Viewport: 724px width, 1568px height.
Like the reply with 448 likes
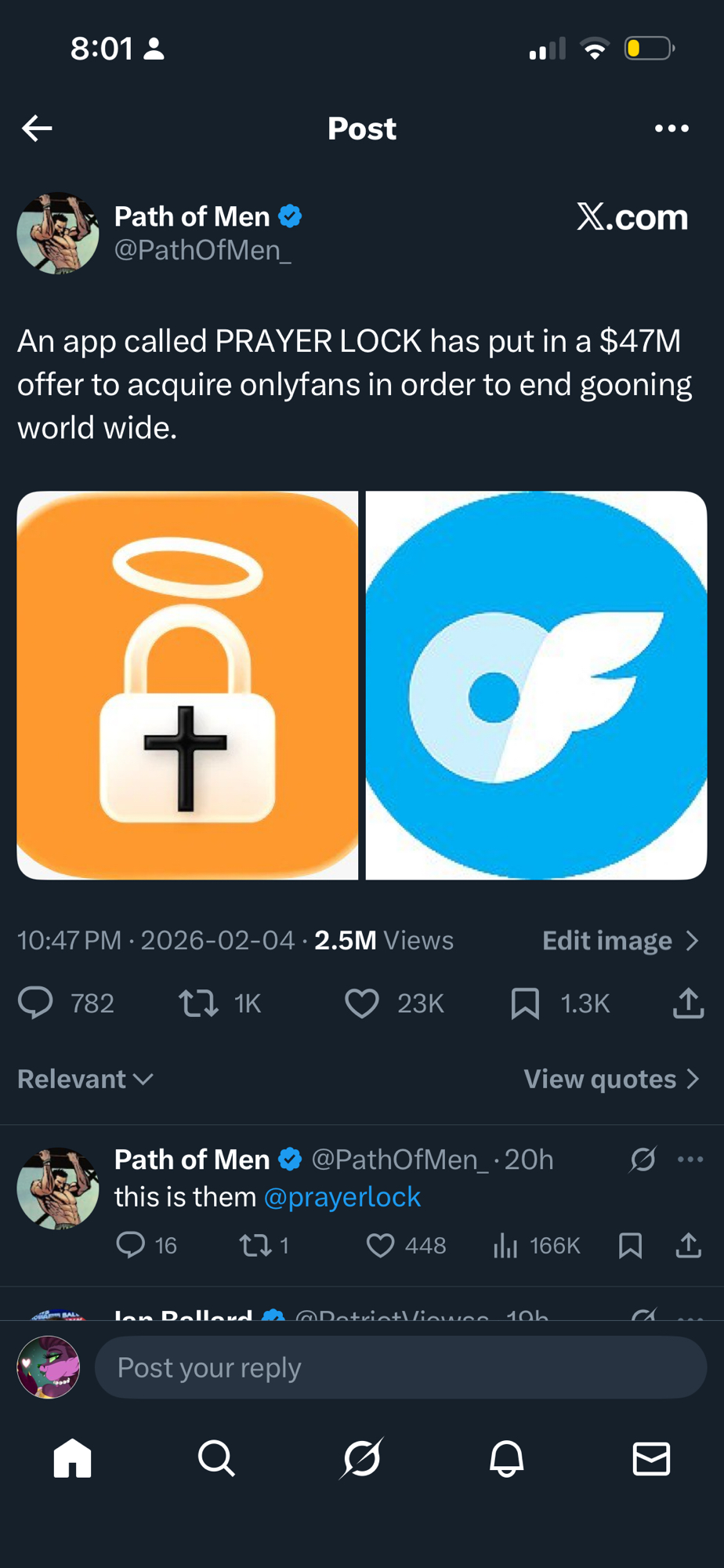tap(381, 1245)
